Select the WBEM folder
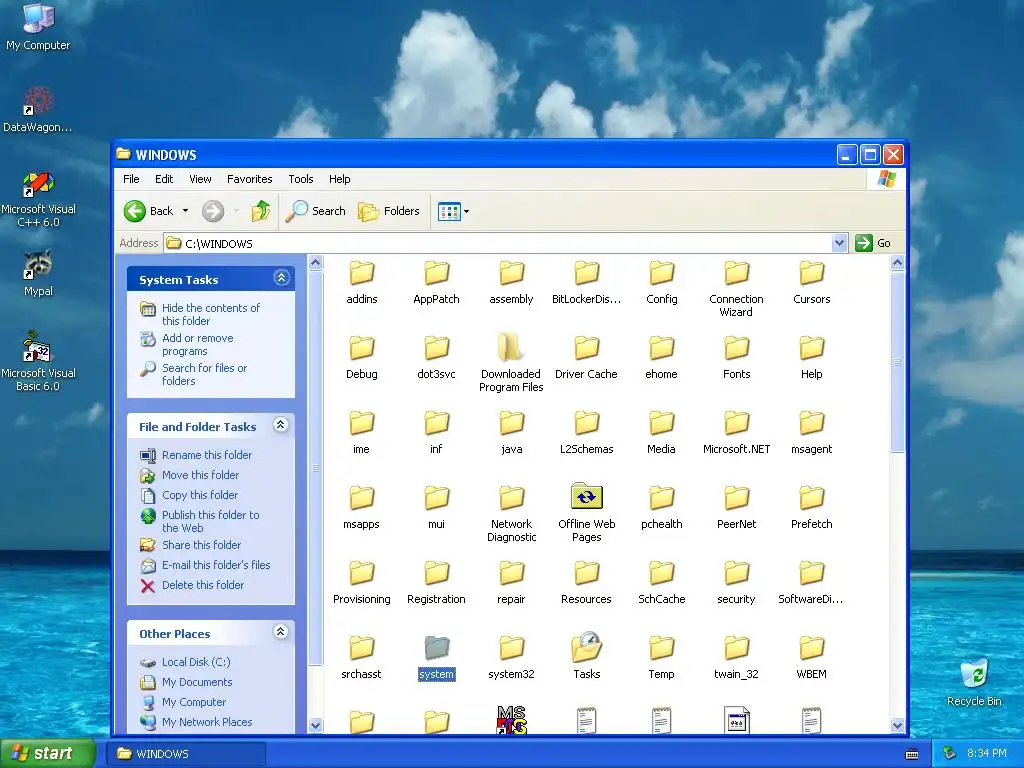Screen dimensions: 1024x768 coord(812,658)
